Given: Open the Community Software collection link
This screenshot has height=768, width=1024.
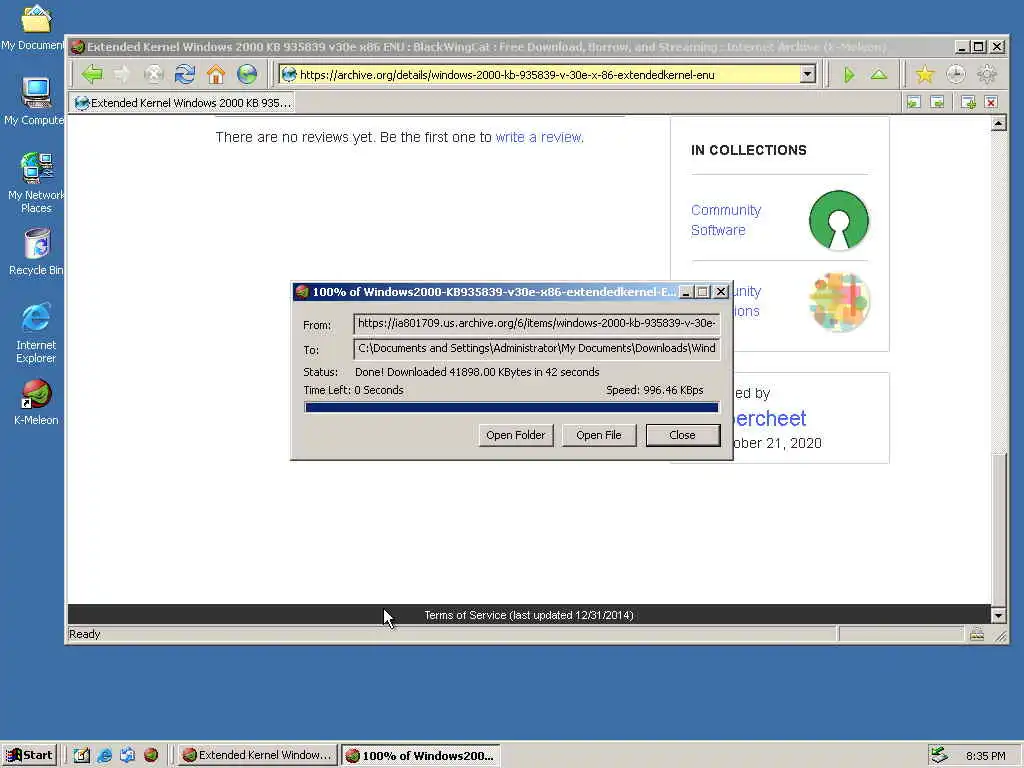Looking at the screenshot, I should [726, 220].
